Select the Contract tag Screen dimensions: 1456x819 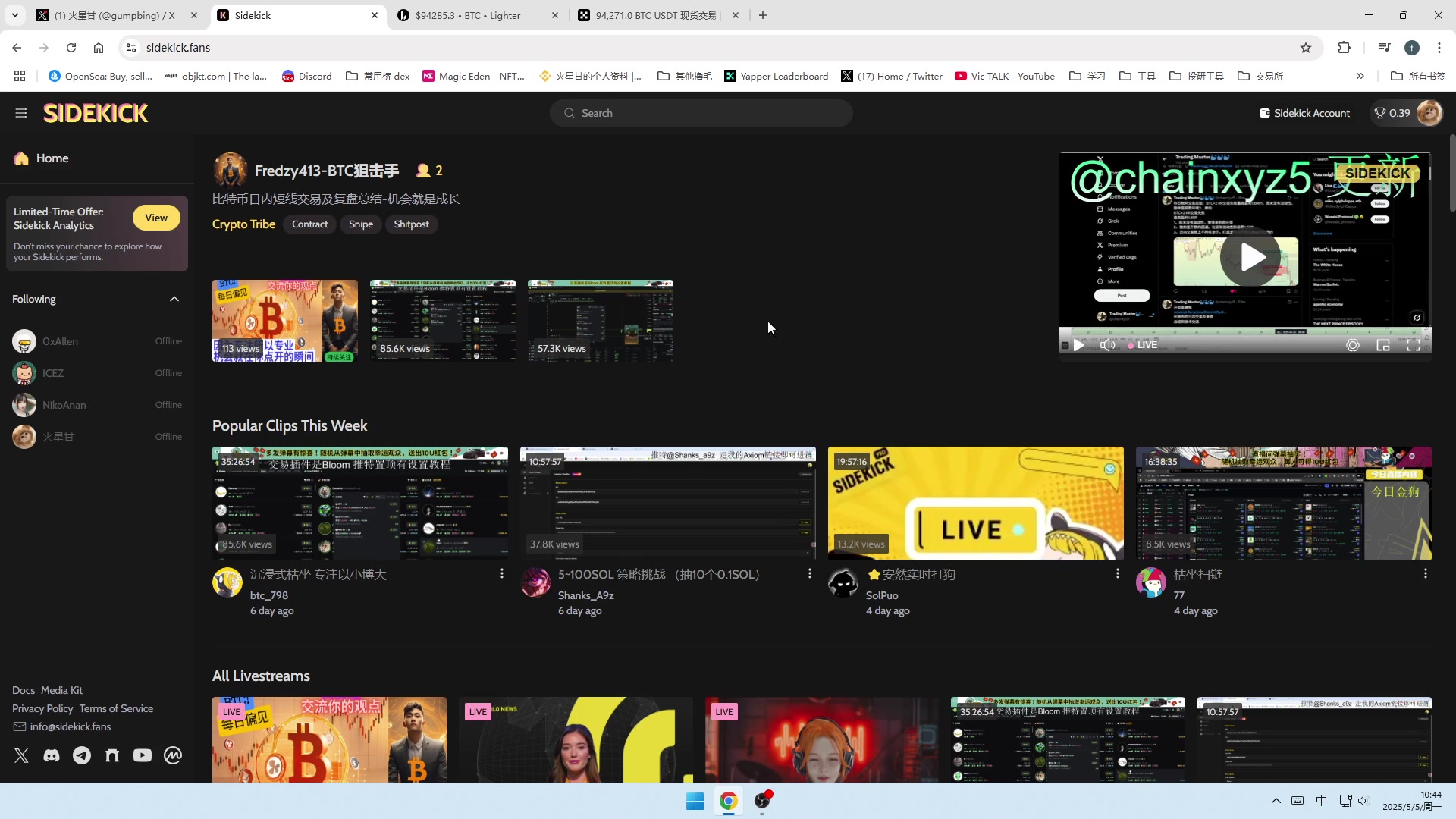pyautogui.click(x=309, y=224)
